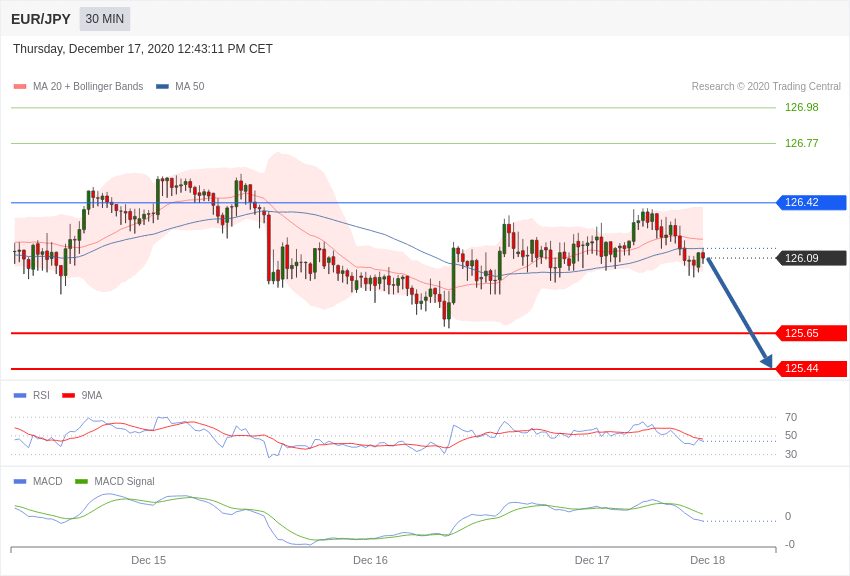Click the Thursday, December 17, 2020 timestamp

pyautogui.click(x=143, y=49)
